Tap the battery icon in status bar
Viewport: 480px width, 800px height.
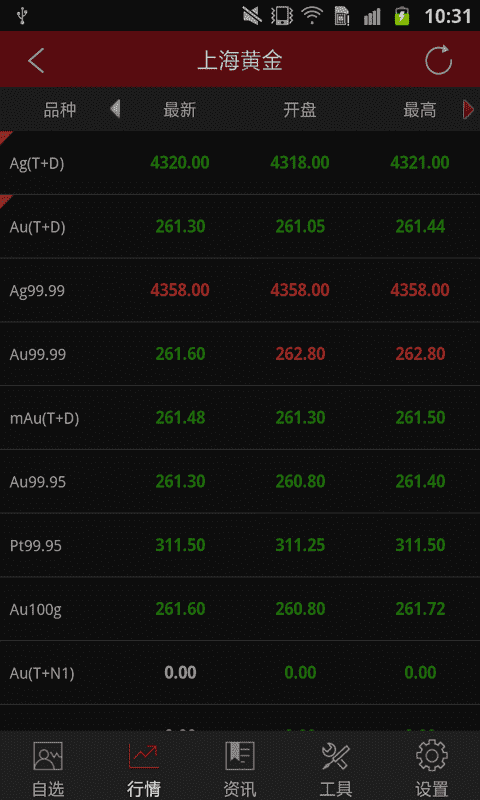[402, 16]
